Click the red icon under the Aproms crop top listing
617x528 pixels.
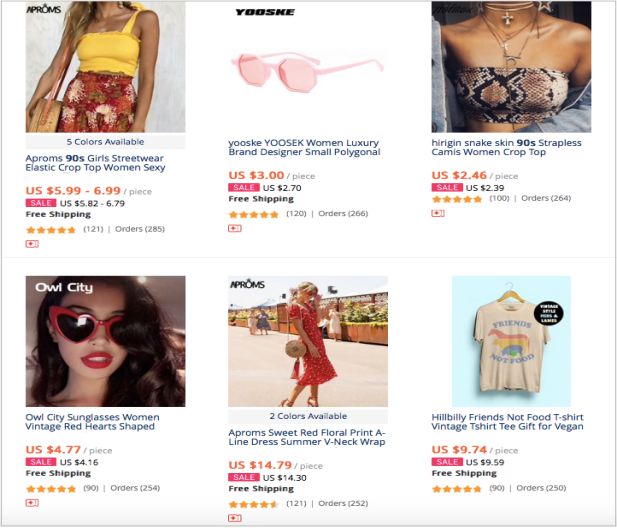(x=32, y=244)
